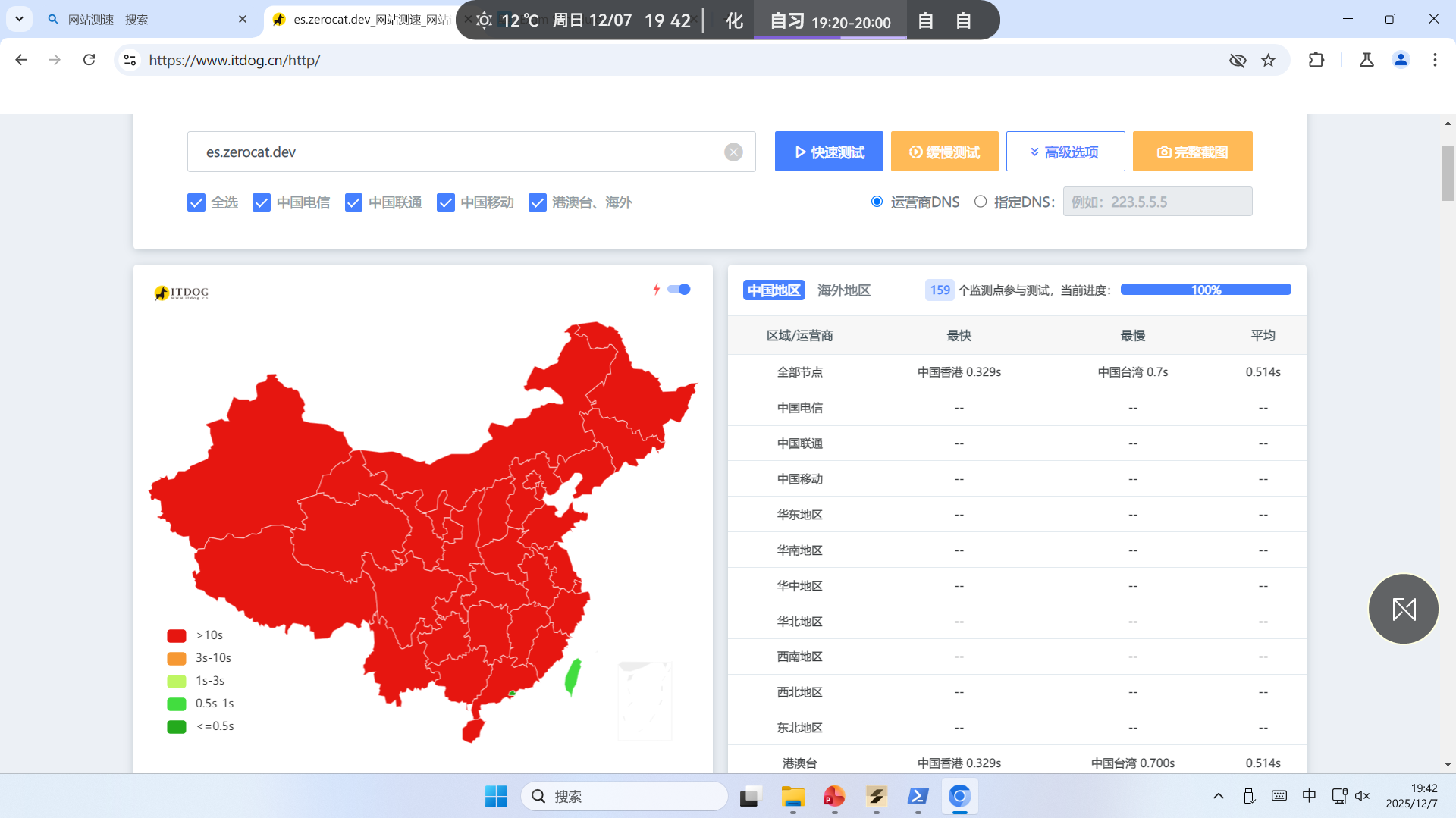Open the browser extensions puzzle icon
1456x818 pixels.
point(1316,60)
